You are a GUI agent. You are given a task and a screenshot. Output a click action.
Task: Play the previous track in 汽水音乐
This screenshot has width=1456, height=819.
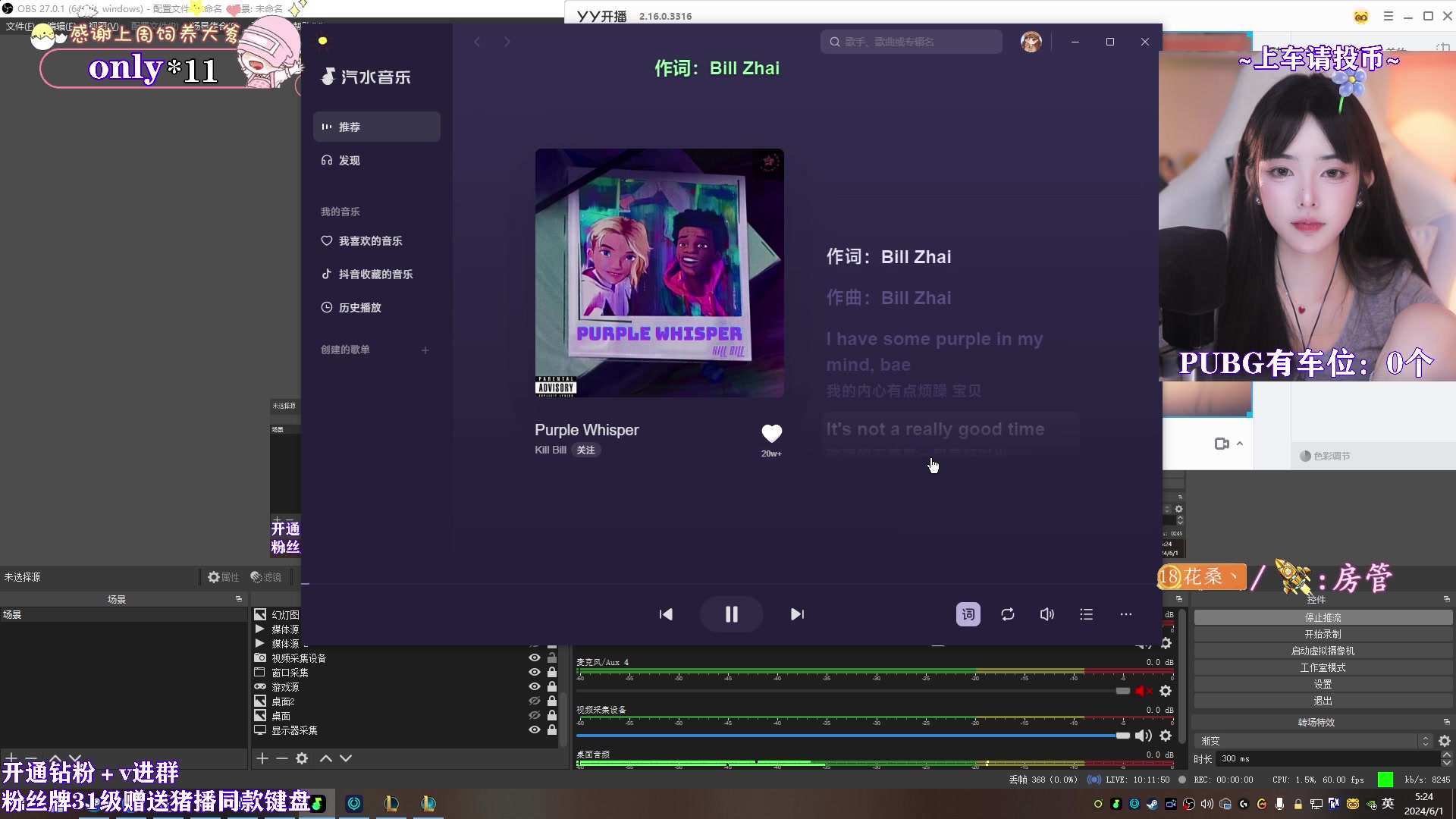click(666, 614)
